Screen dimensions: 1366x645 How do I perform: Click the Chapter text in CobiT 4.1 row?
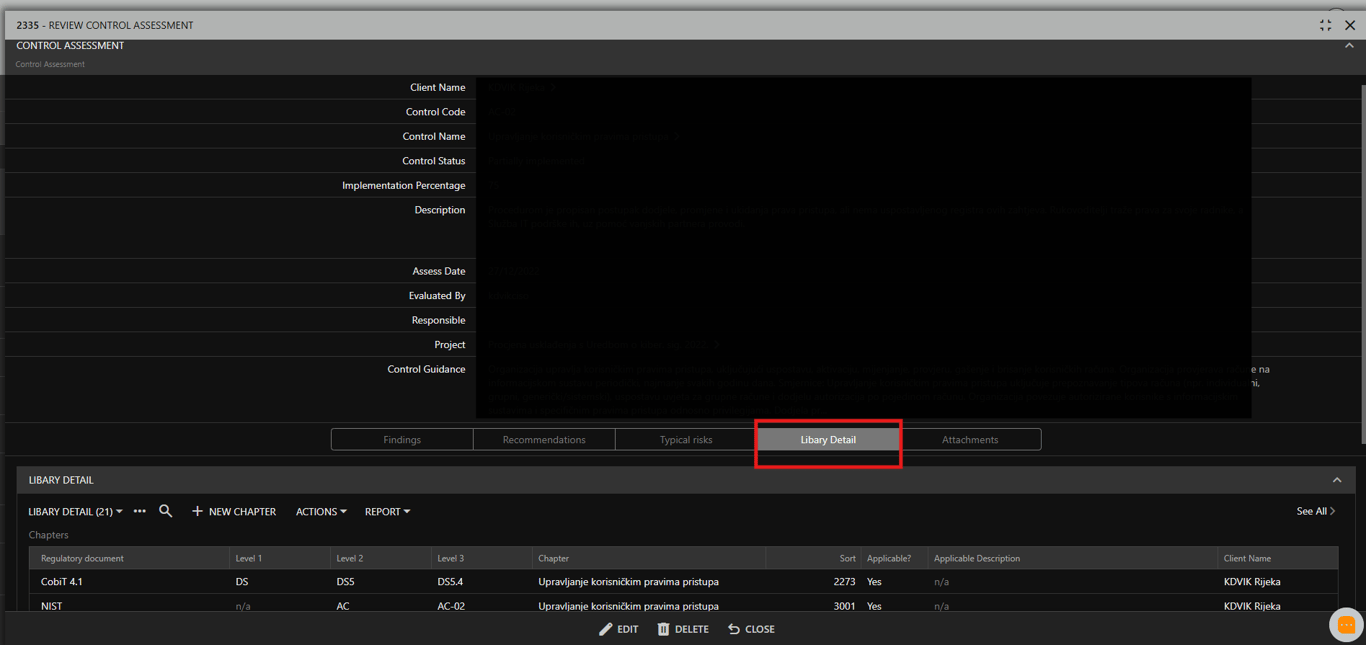pyautogui.click(x=628, y=581)
